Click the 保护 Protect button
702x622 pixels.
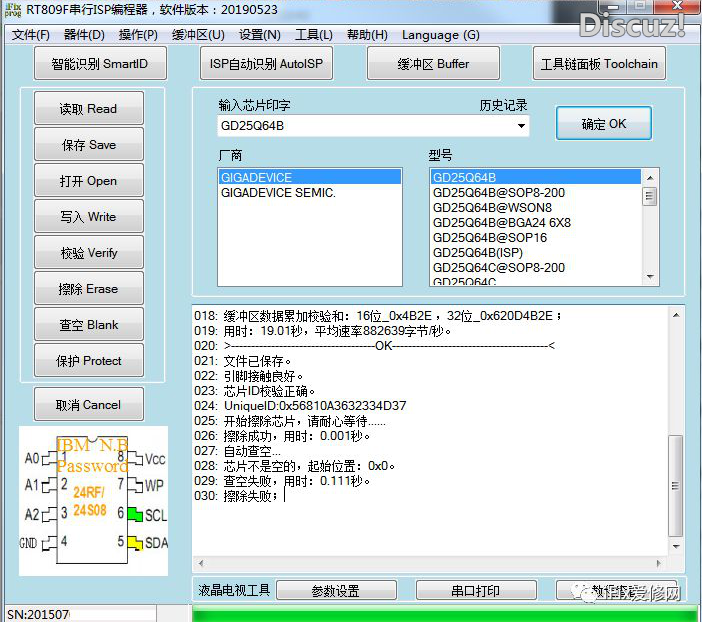coord(89,360)
